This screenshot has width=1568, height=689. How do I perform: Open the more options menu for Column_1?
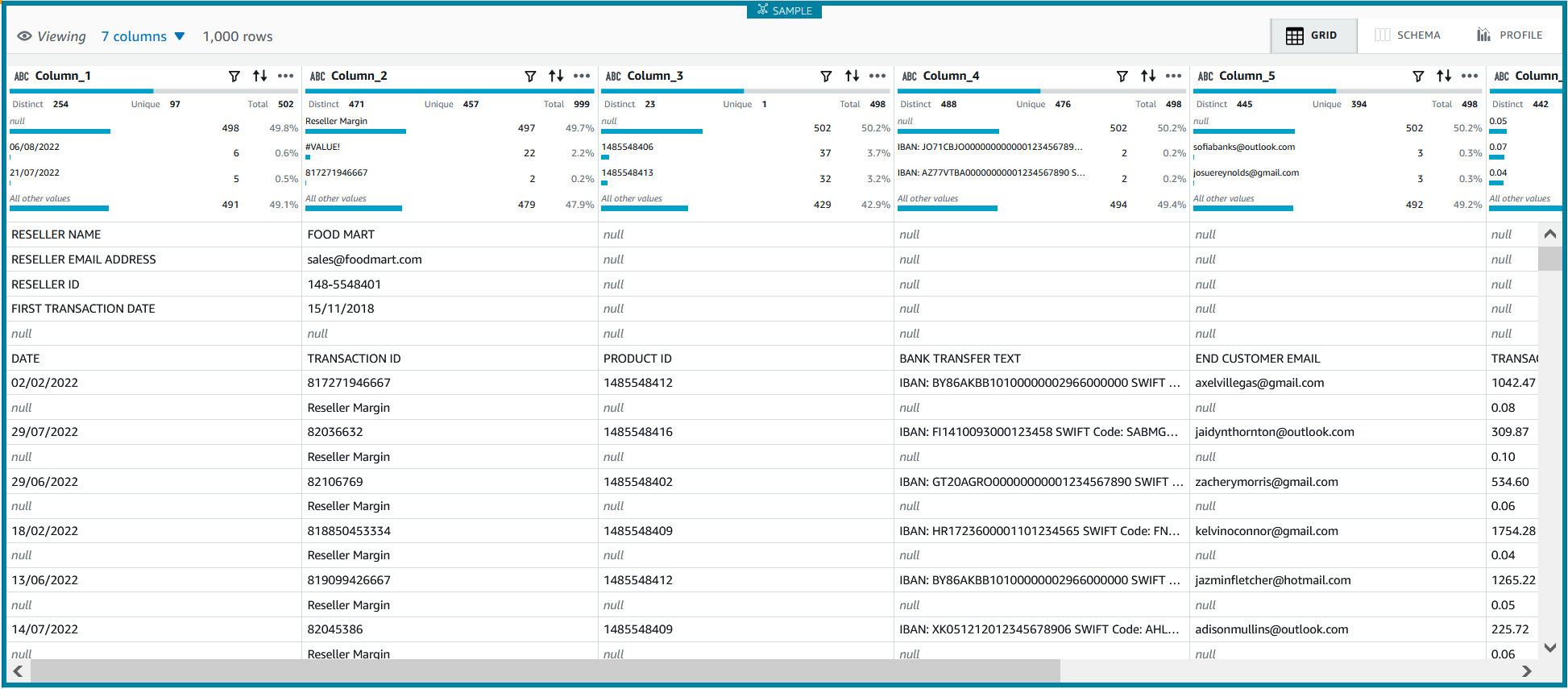pyautogui.click(x=286, y=76)
